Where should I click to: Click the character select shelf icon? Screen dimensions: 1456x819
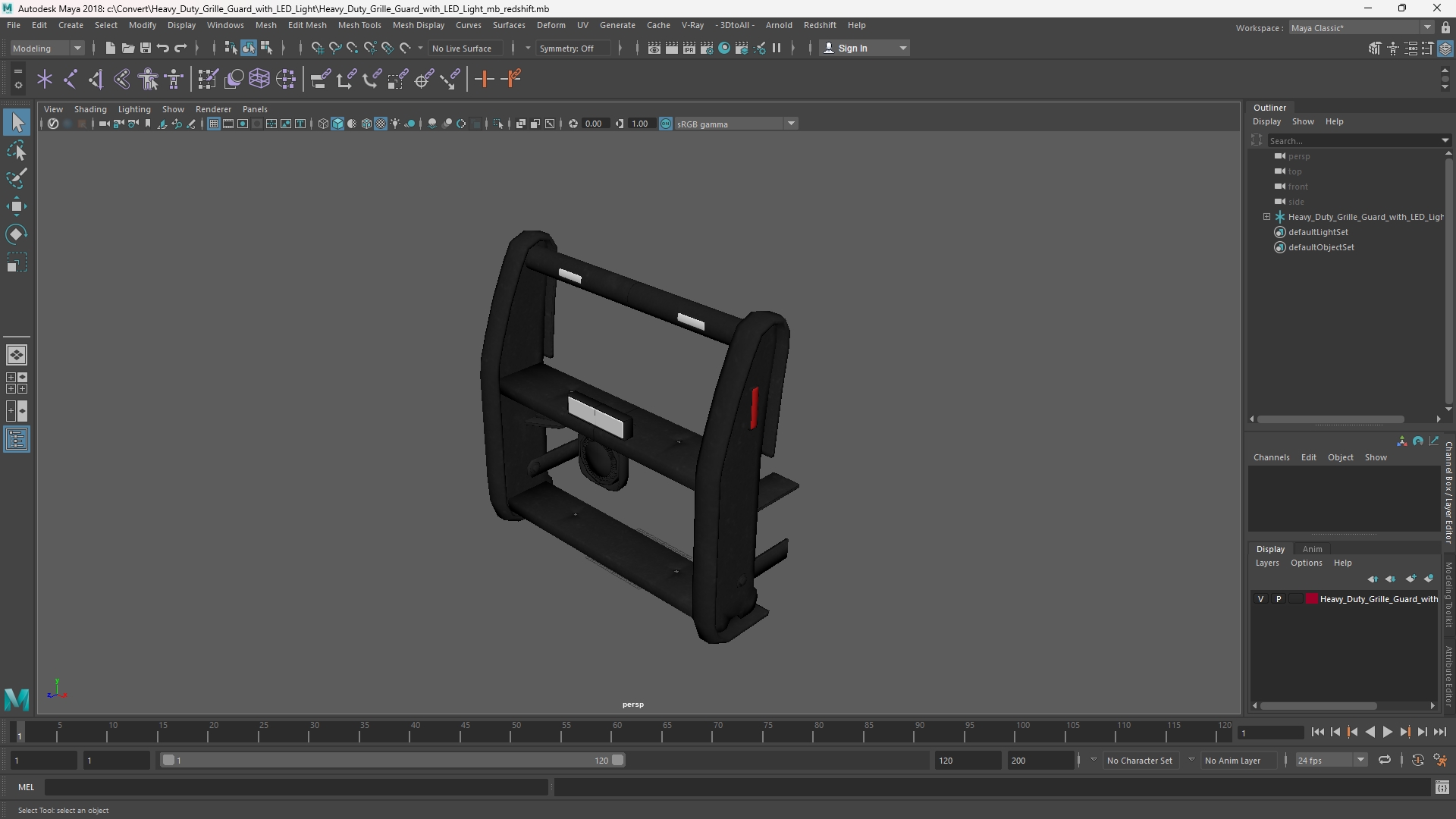click(149, 79)
